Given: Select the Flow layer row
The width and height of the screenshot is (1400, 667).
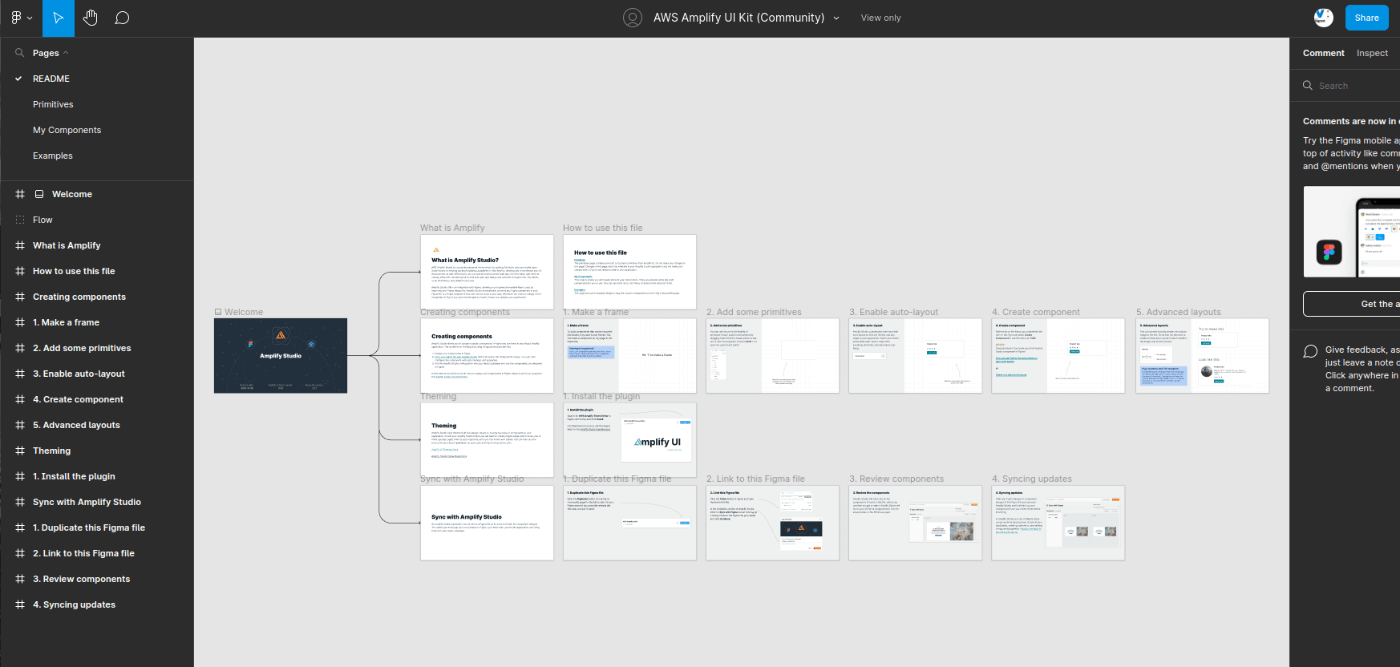Looking at the screenshot, I should click(97, 220).
